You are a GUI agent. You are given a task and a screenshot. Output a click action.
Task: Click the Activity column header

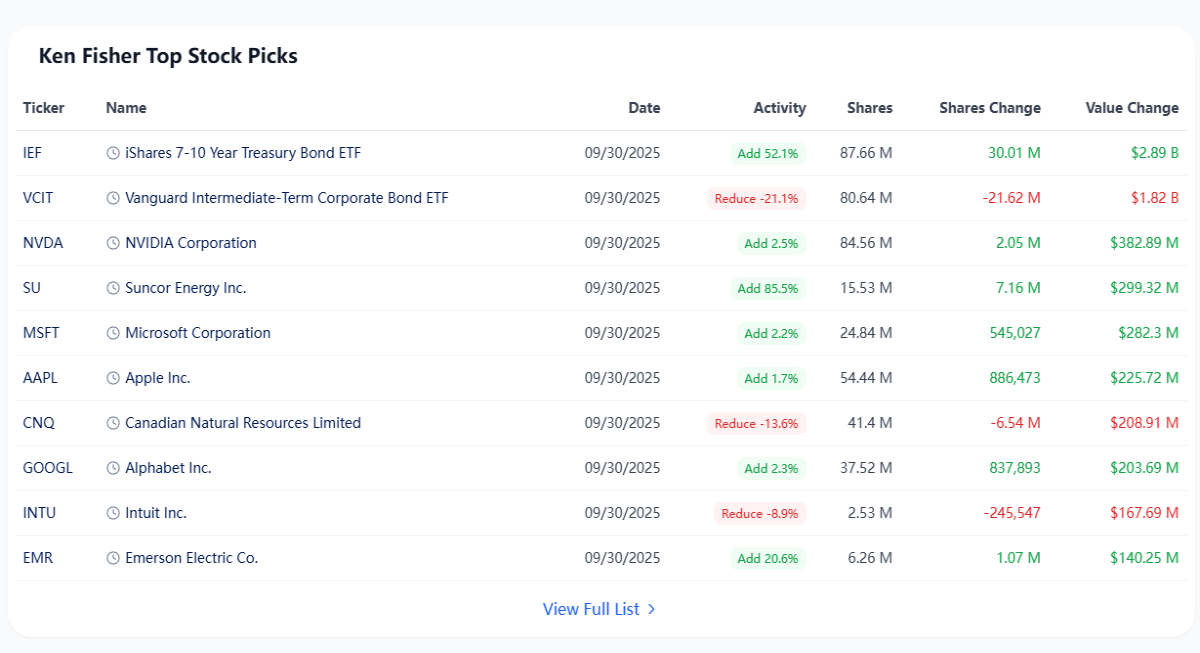pyautogui.click(x=779, y=108)
